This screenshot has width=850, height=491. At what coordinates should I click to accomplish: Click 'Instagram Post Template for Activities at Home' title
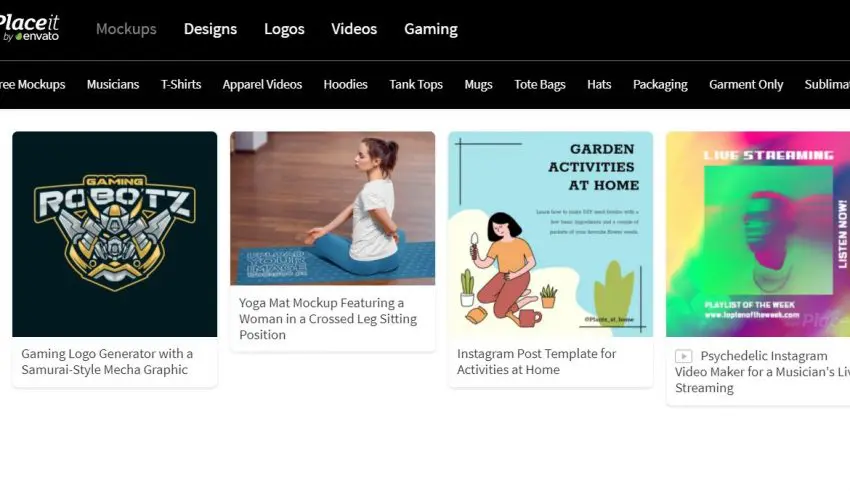[x=536, y=361]
